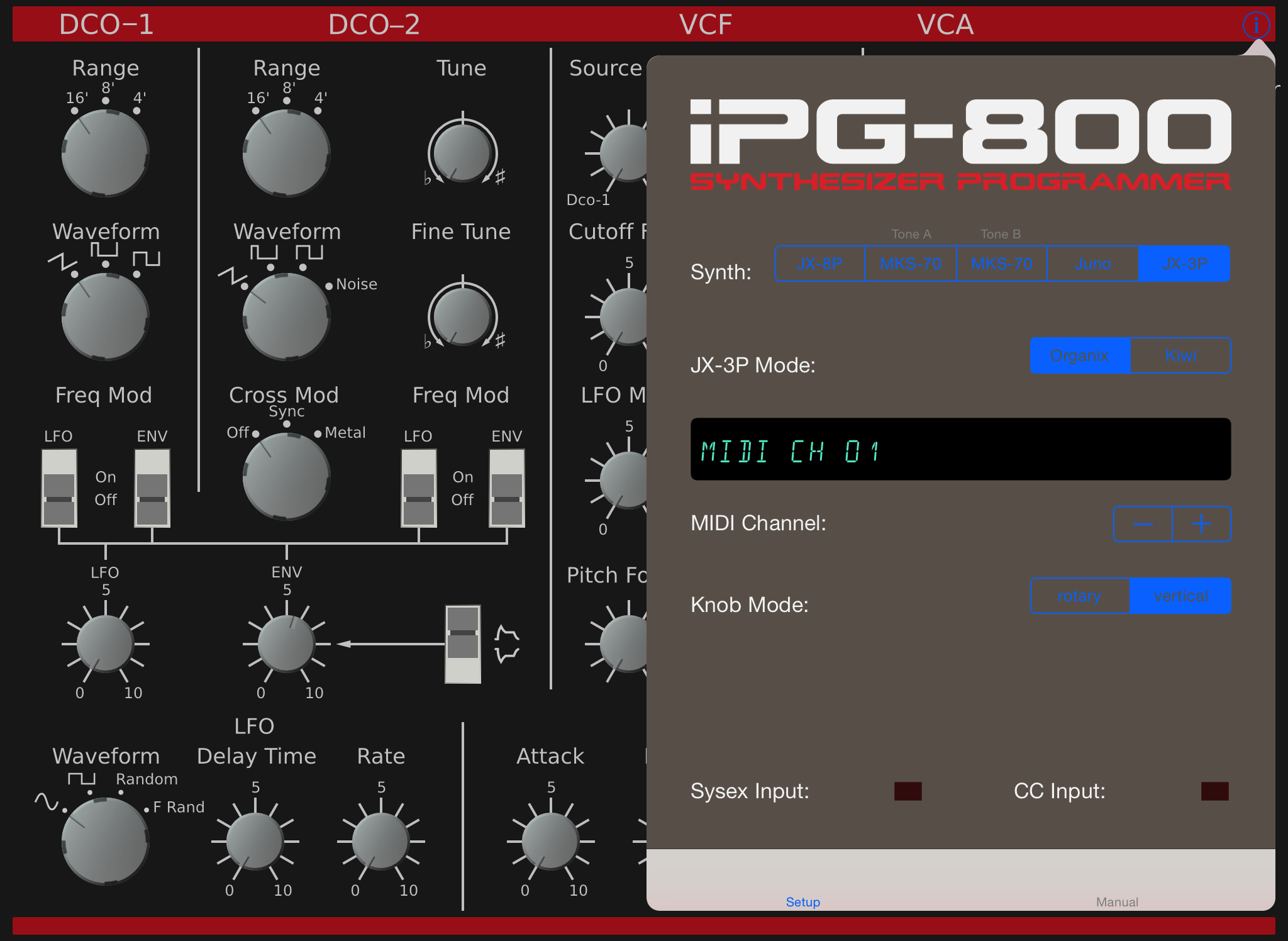1288x941 pixels.
Task: Toggle DCO-1 Freq Mod LFO switch
Action: 59,488
